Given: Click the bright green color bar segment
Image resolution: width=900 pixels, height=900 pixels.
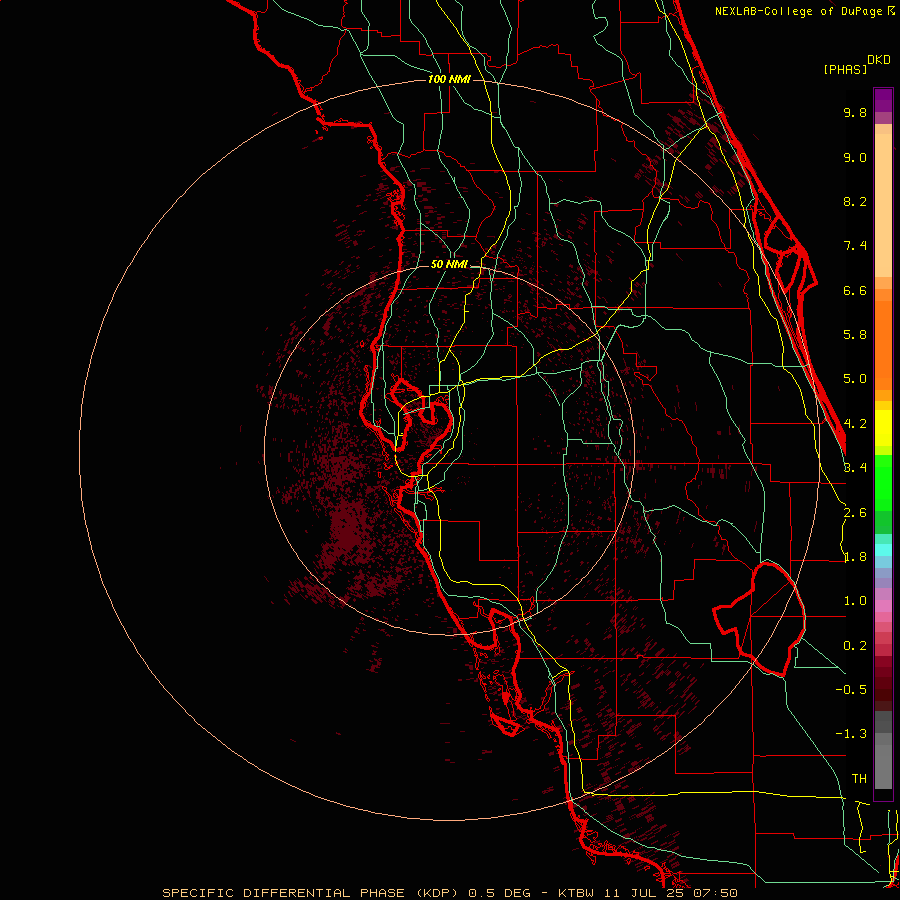Looking at the screenshot, I should tap(883, 481).
